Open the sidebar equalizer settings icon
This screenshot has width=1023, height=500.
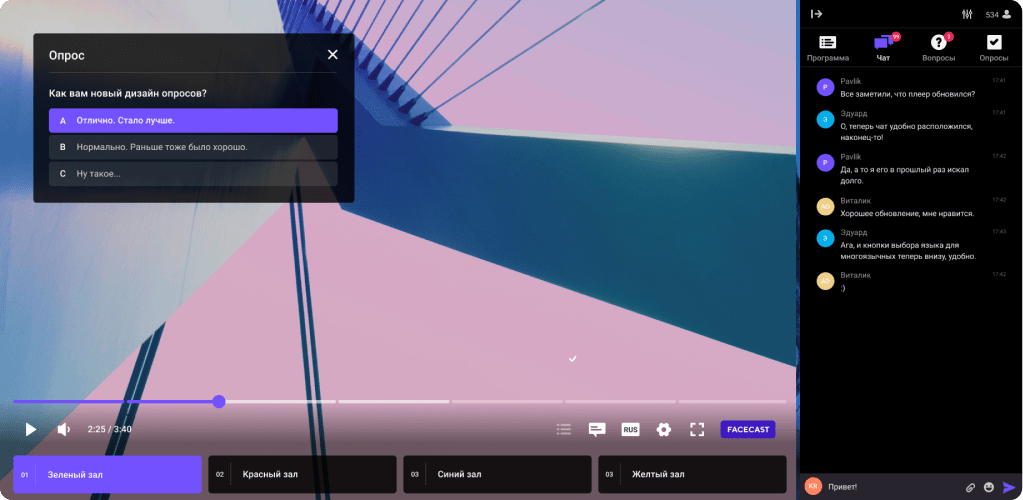pos(967,15)
